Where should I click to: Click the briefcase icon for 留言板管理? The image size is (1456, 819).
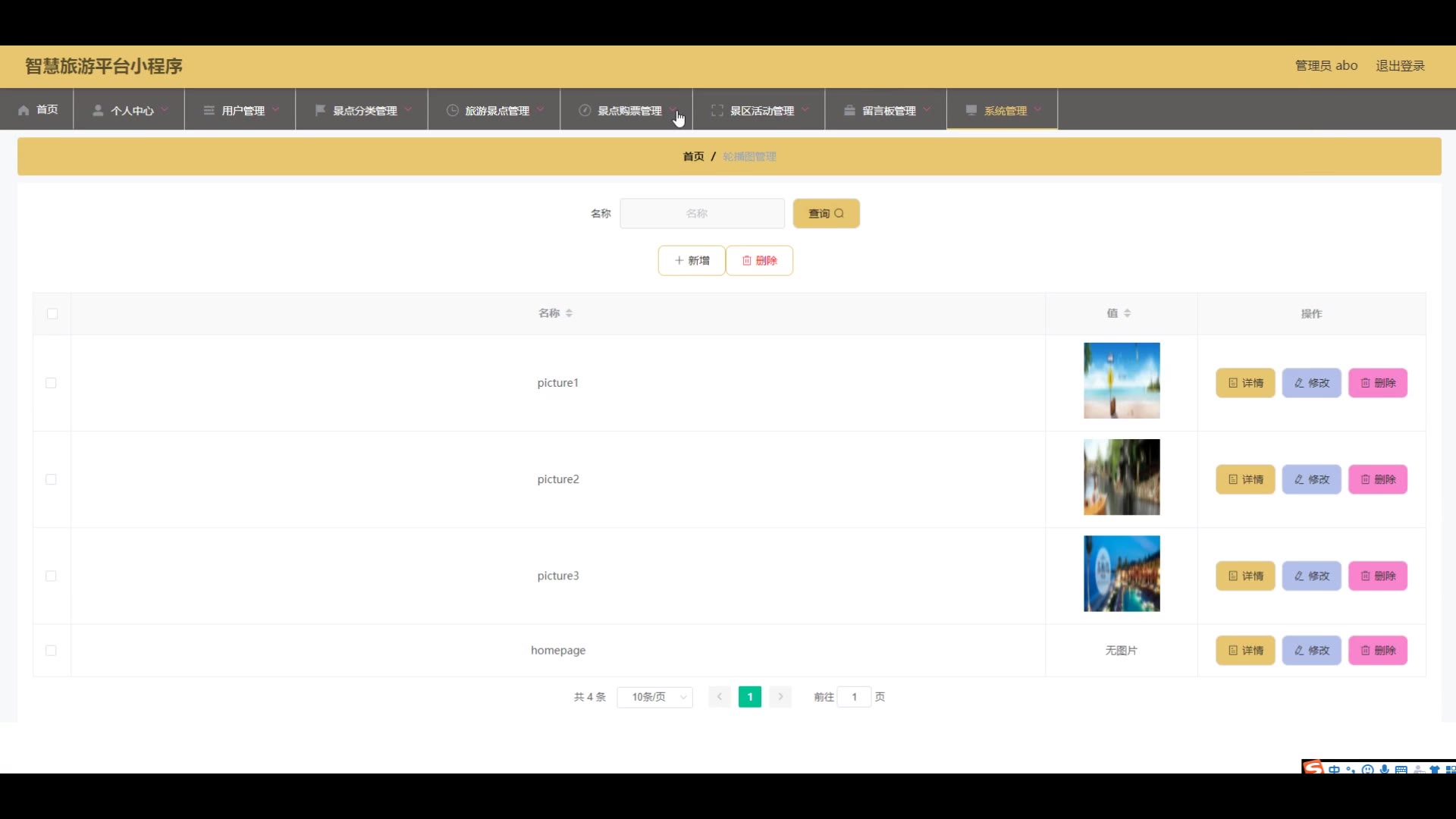[849, 111]
